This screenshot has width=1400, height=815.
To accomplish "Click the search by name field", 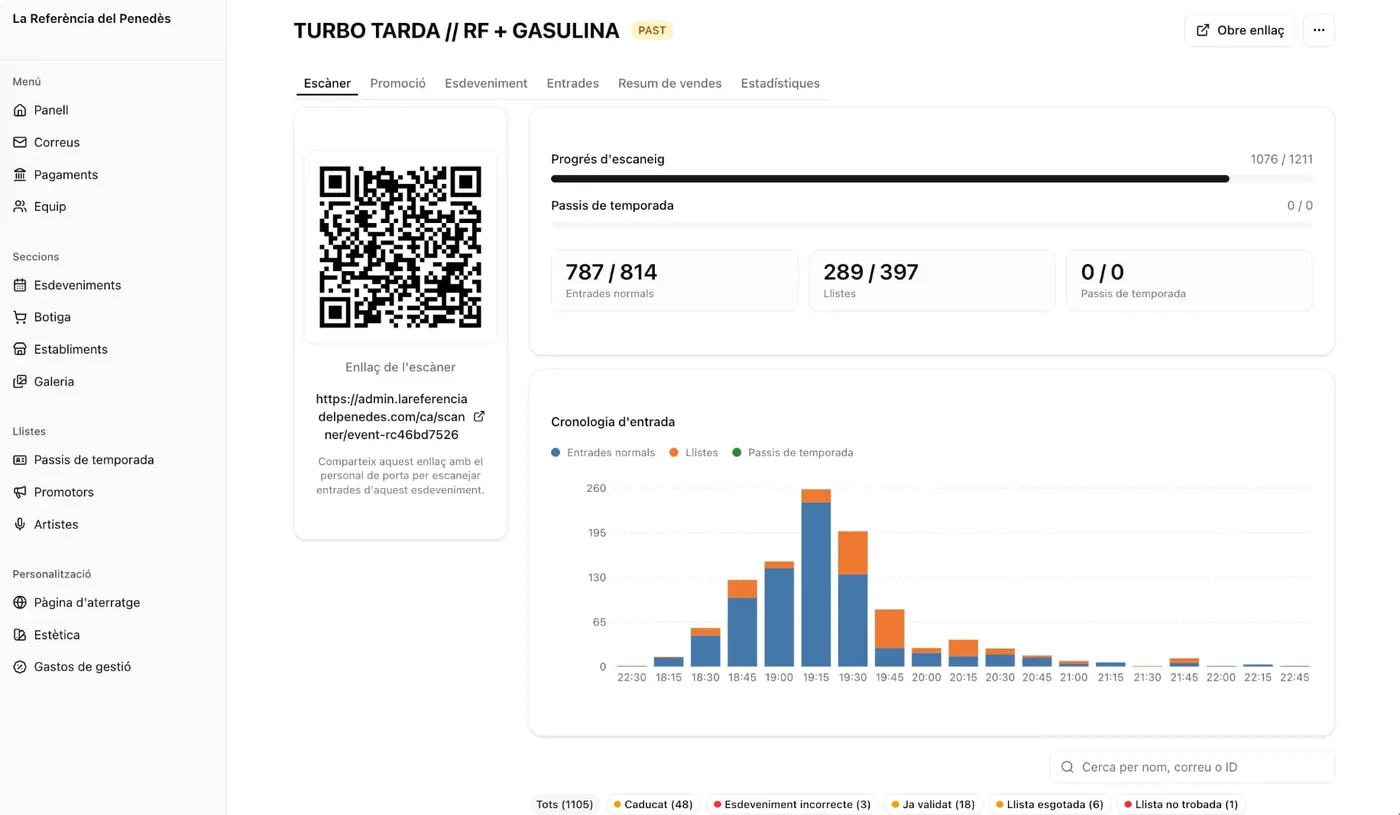I will pos(1192,767).
